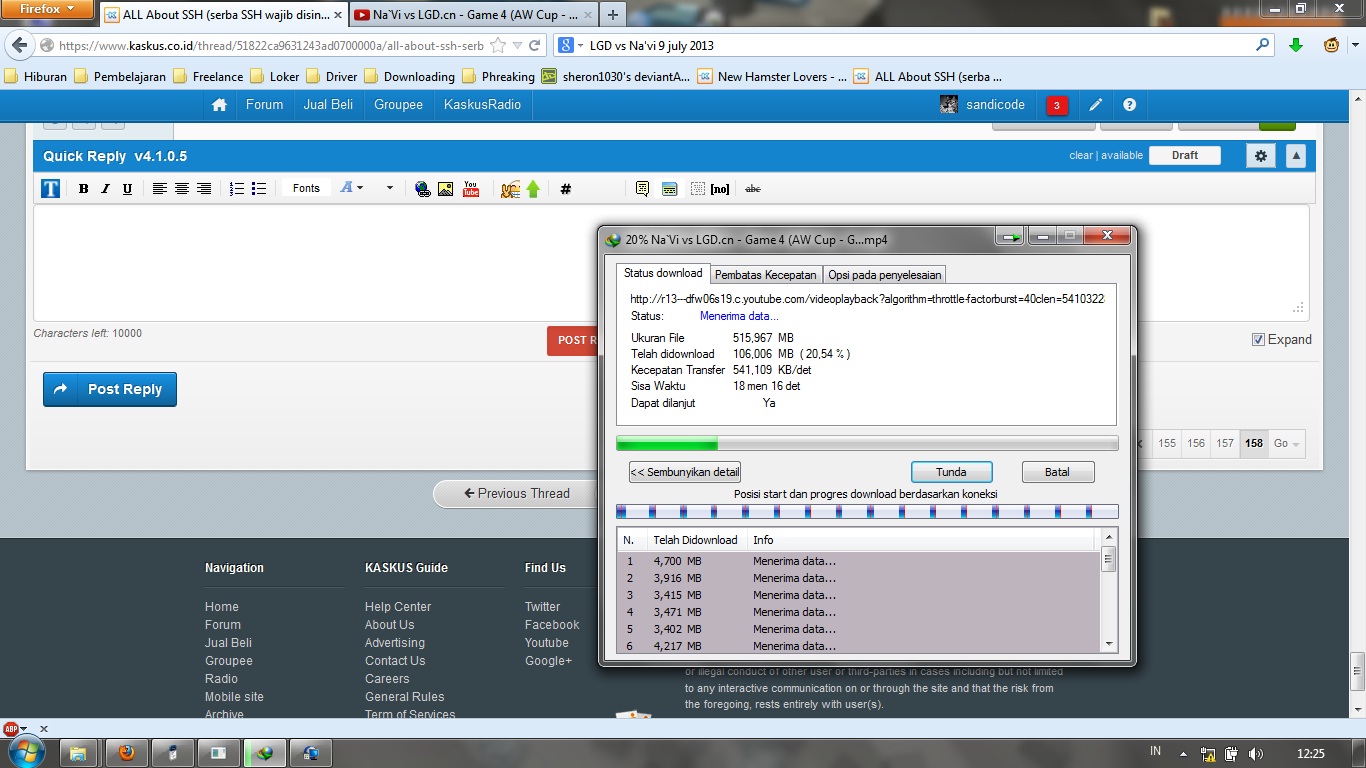Image resolution: width=1366 pixels, height=768 pixels.
Task: Open the Opsi pada penyelesaian tab
Action: 882,273
